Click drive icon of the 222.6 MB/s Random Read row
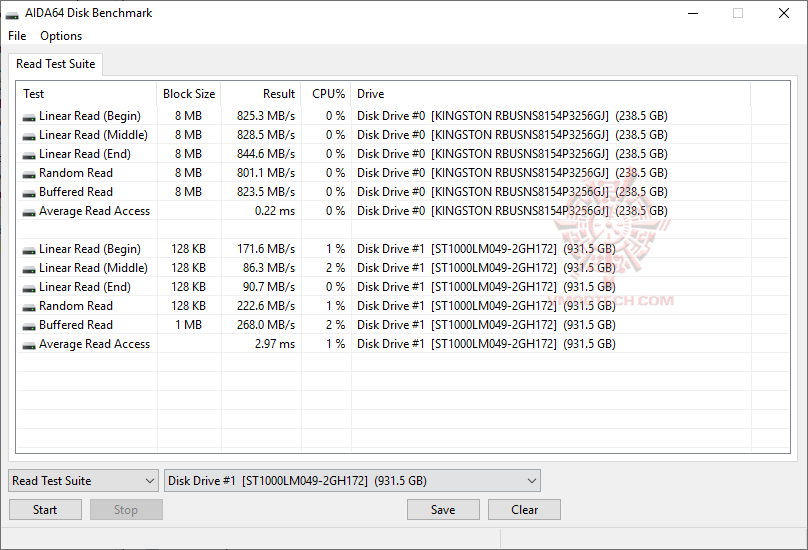Image resolution: width=808 pixels, height=550 pixels. tap(29, 307)
